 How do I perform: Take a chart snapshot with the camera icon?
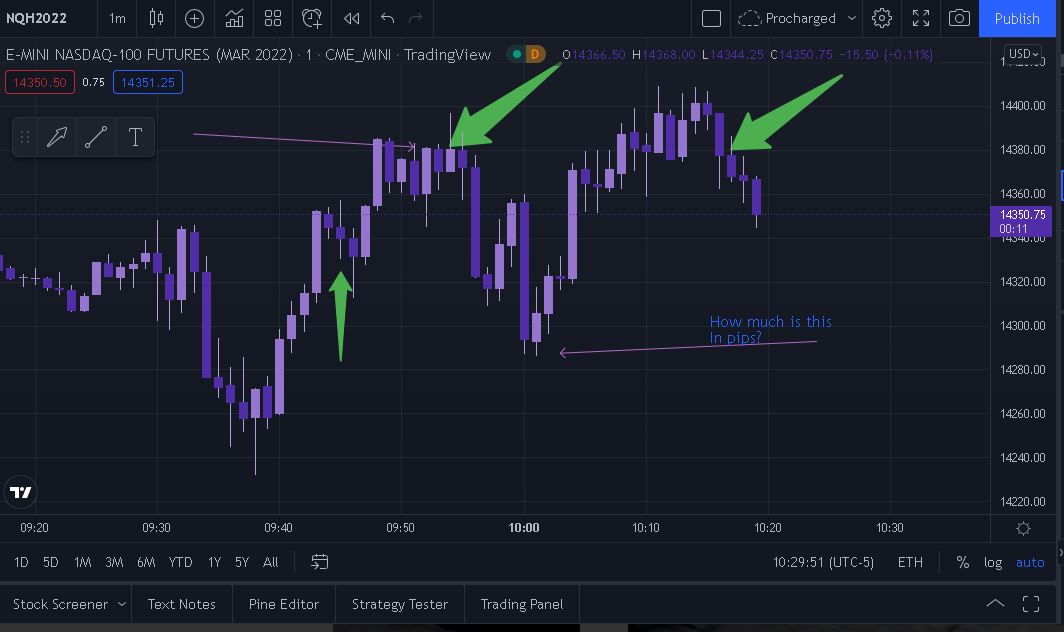point(959,18)
